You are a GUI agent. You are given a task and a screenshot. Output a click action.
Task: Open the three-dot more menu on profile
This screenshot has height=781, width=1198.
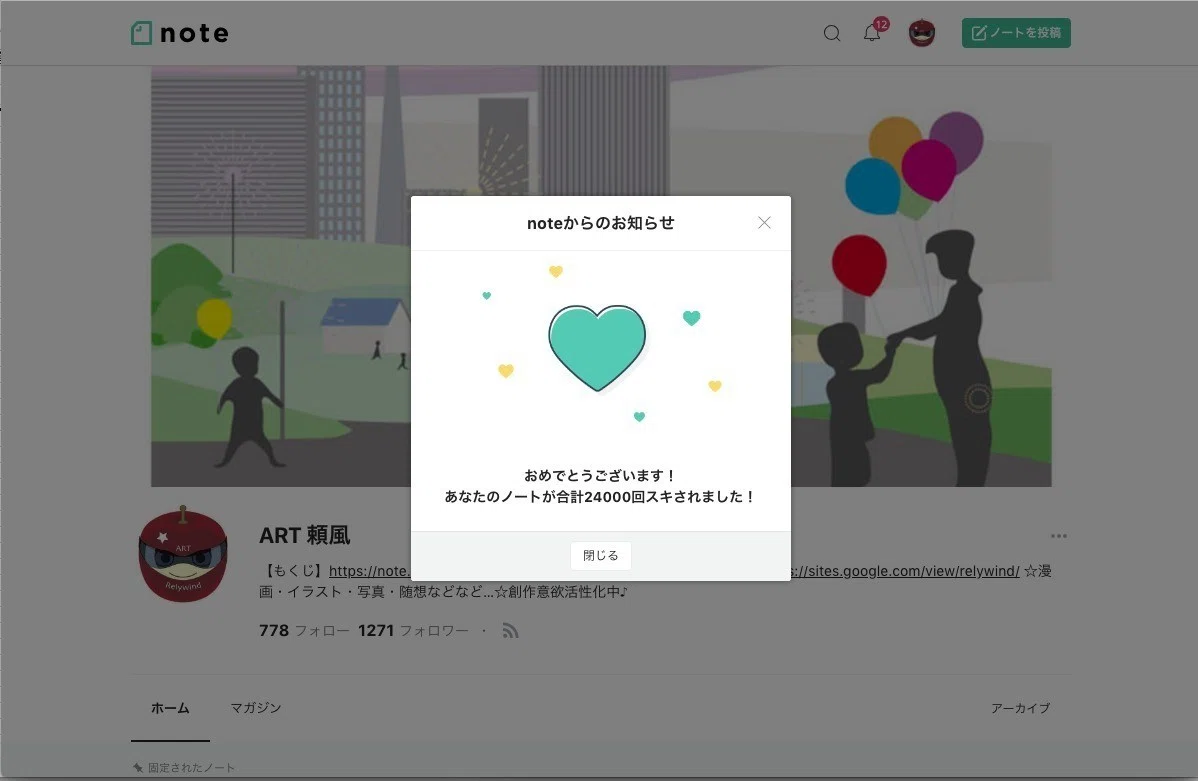pos(1058,536)
